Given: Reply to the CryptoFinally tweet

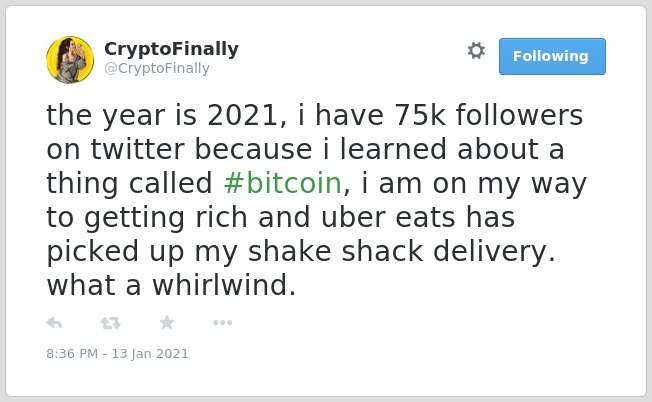Looking at the screenshot, I should (54, 323).
